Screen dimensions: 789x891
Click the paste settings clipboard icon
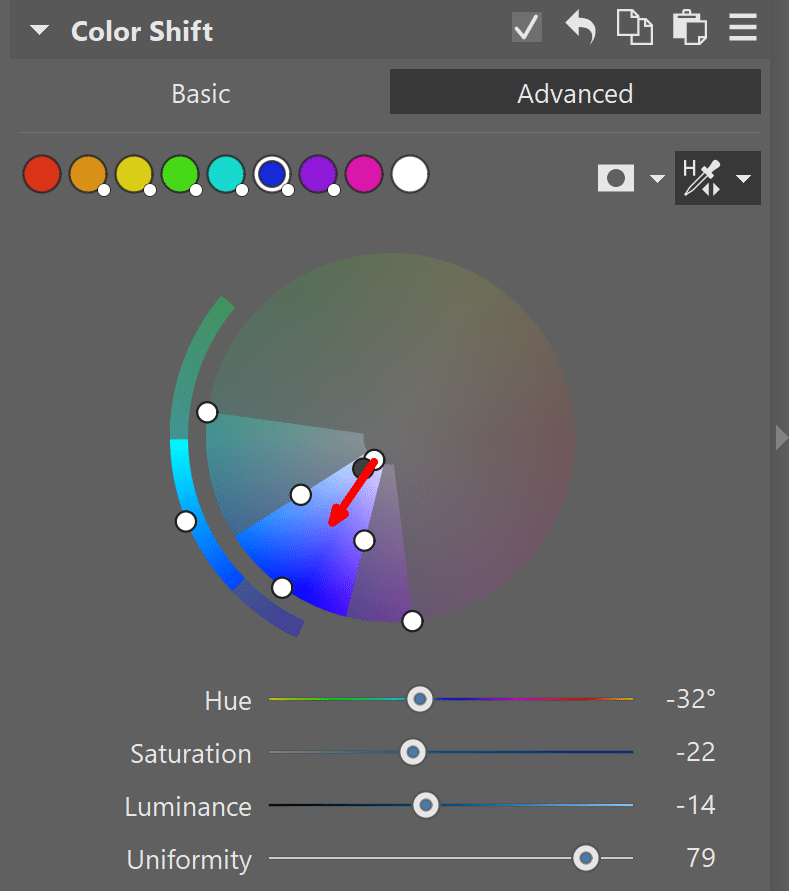[690, 27]
